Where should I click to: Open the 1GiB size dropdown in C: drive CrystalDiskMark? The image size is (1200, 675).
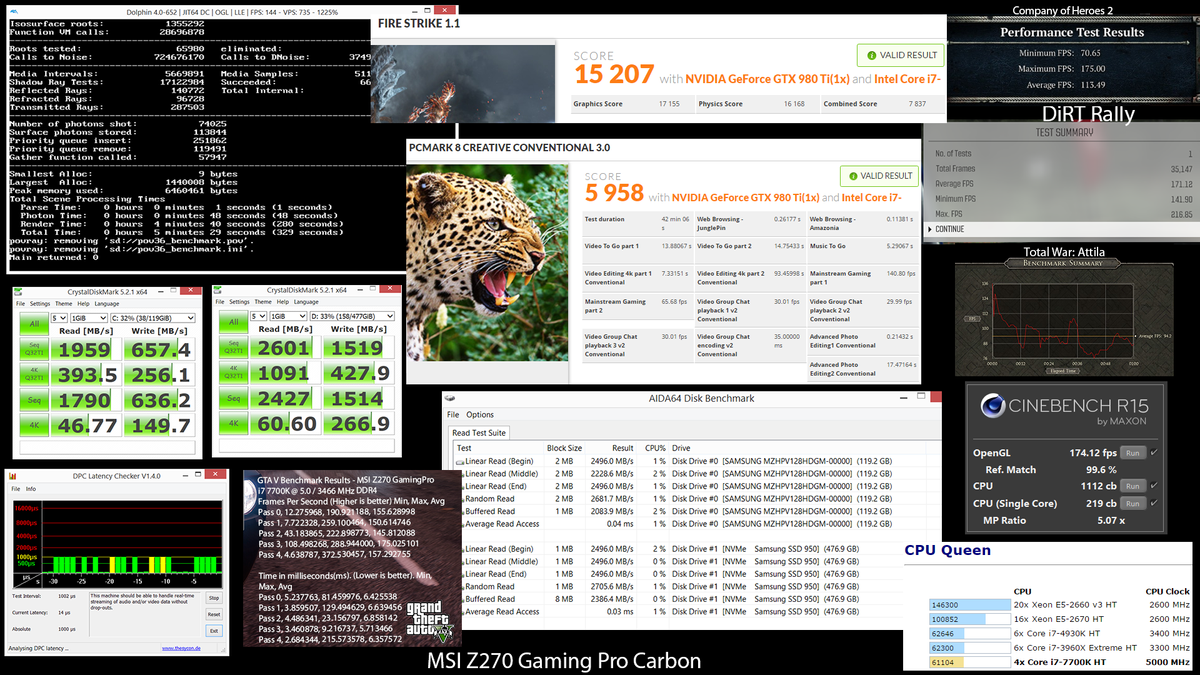(88, 318)
